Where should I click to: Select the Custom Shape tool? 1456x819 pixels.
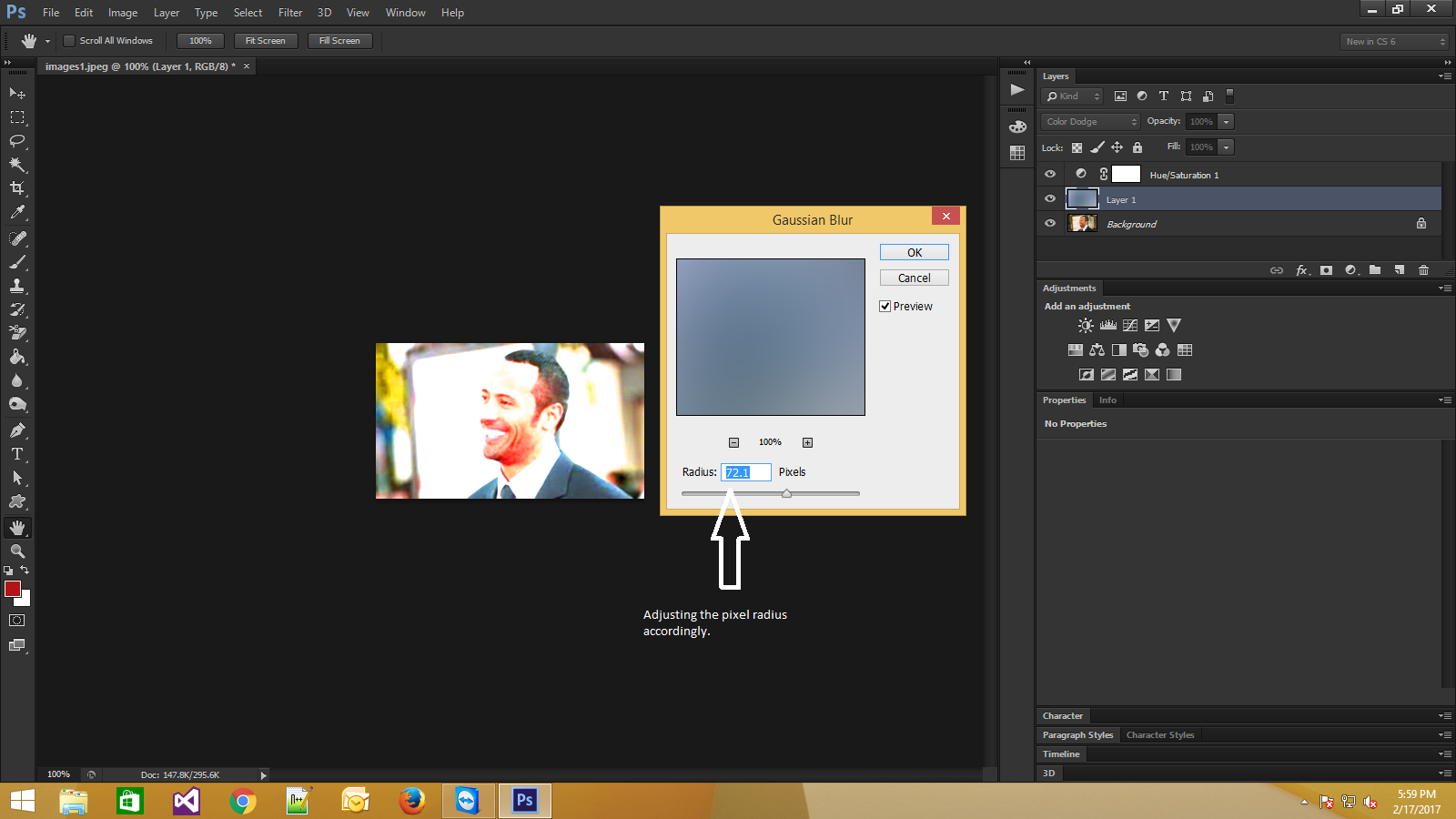(x=17, y=500)
